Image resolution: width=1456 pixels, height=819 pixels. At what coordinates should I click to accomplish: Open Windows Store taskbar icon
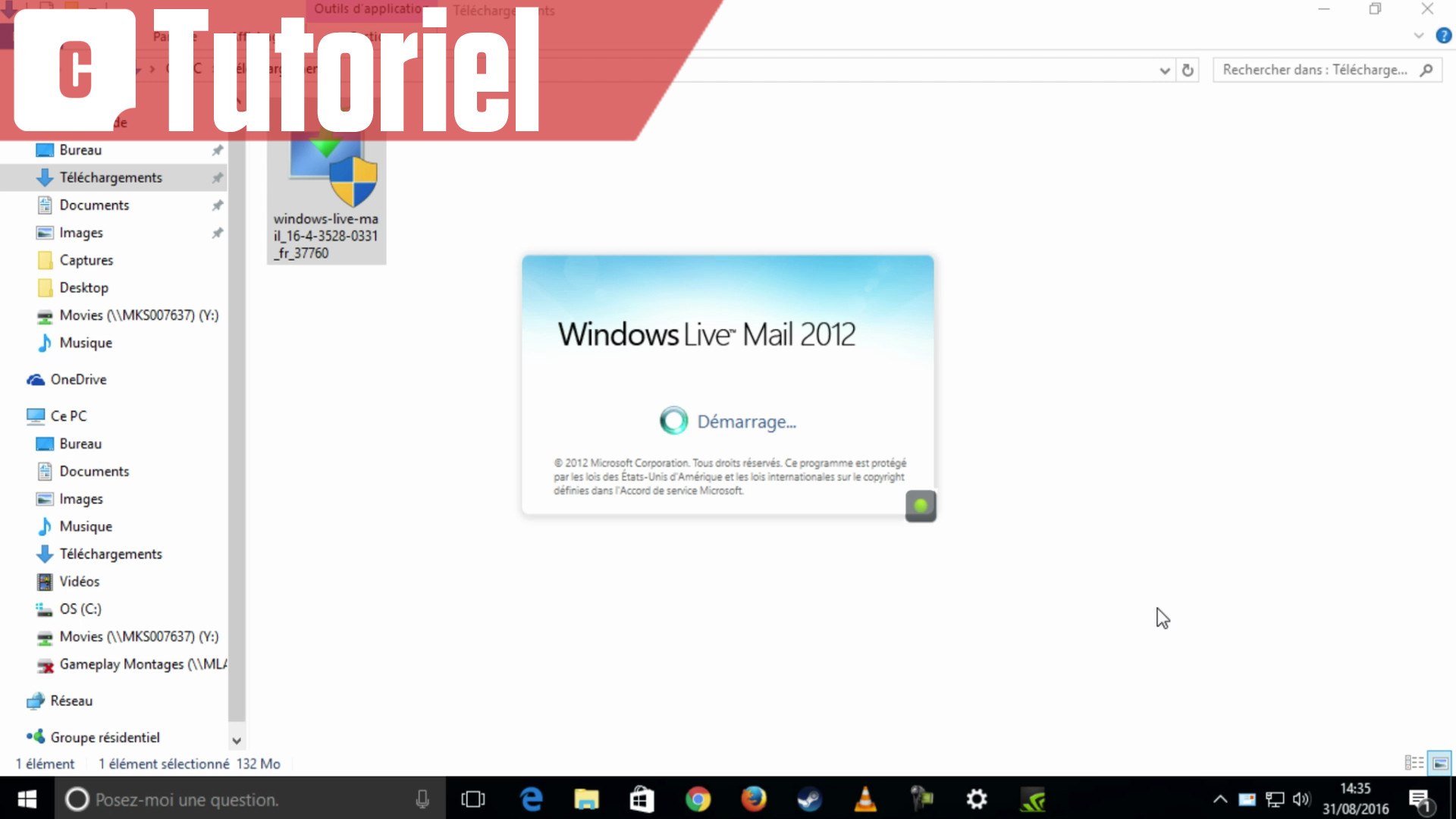(642, 799)
